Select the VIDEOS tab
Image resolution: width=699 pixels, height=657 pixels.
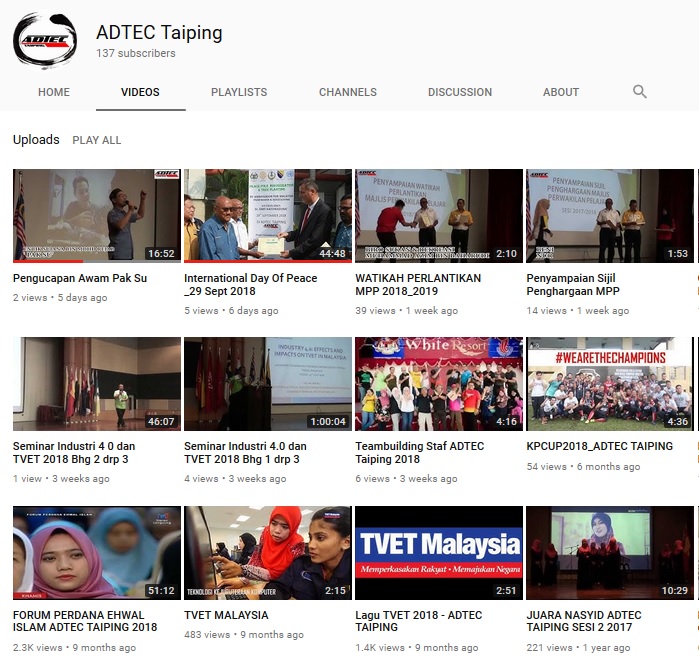pos(140,92)
